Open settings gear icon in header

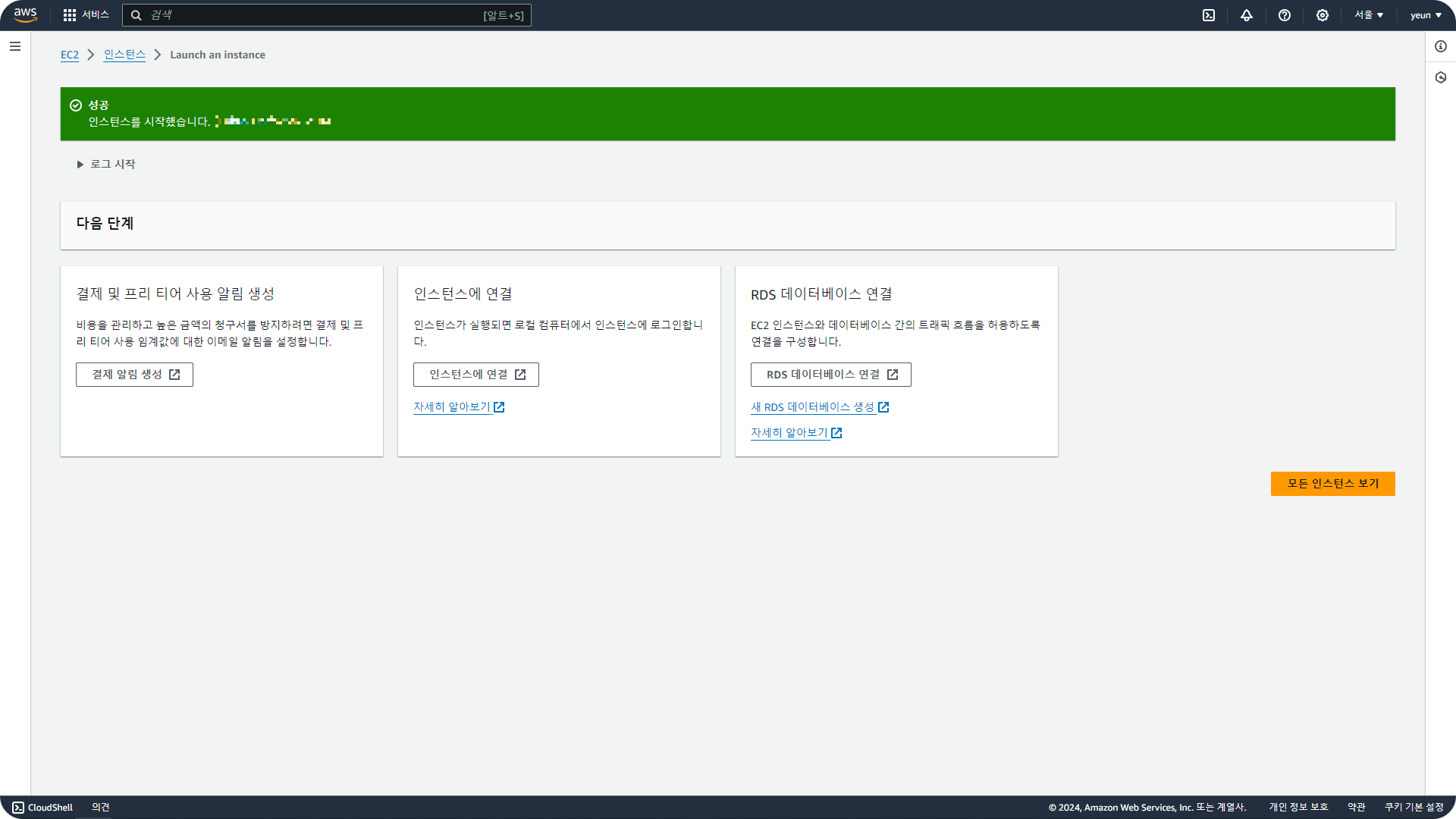point(1323,15)
